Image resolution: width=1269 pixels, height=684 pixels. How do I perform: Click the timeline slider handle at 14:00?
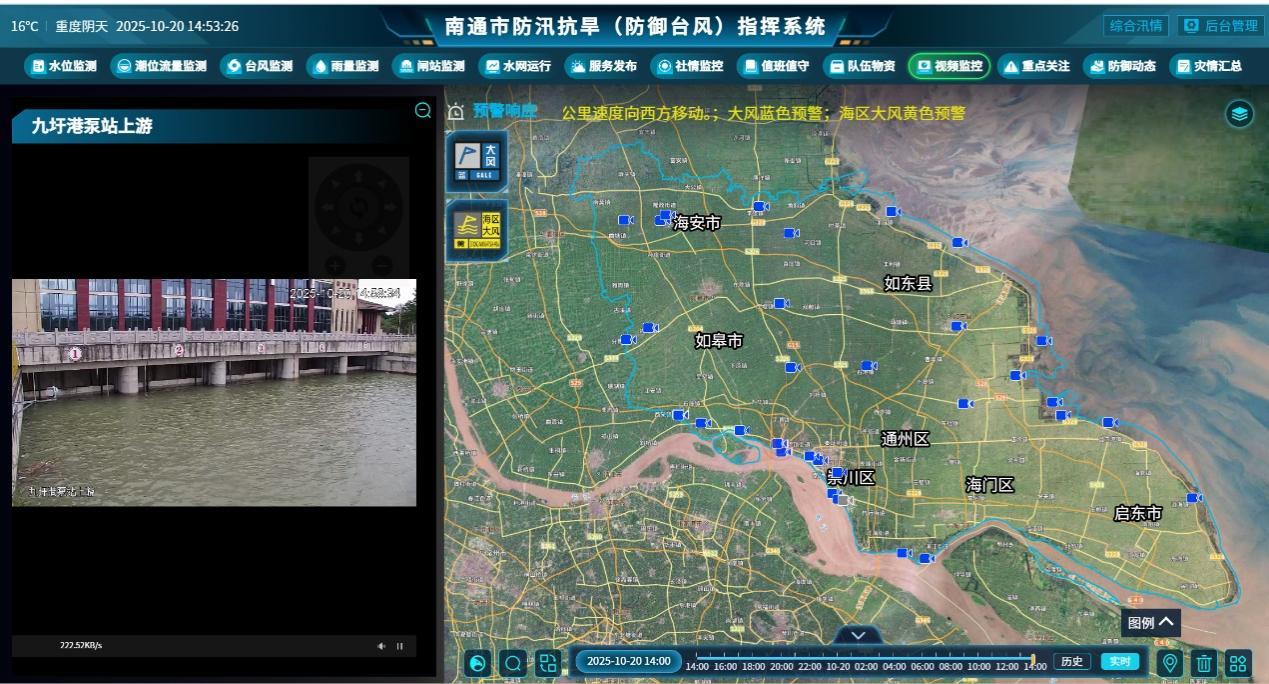1033,658
